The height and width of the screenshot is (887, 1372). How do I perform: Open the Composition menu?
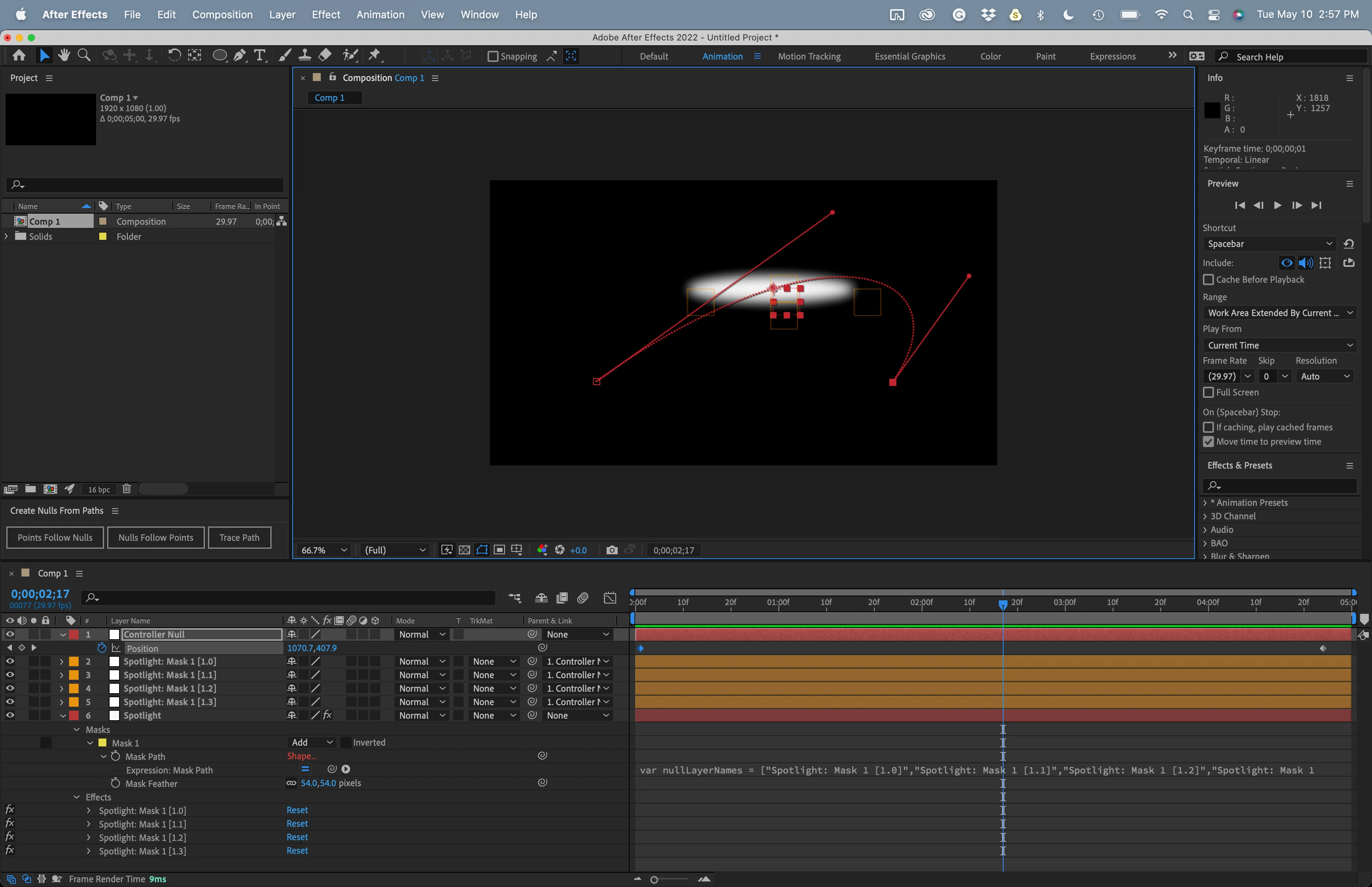click(x=222, y=14)
